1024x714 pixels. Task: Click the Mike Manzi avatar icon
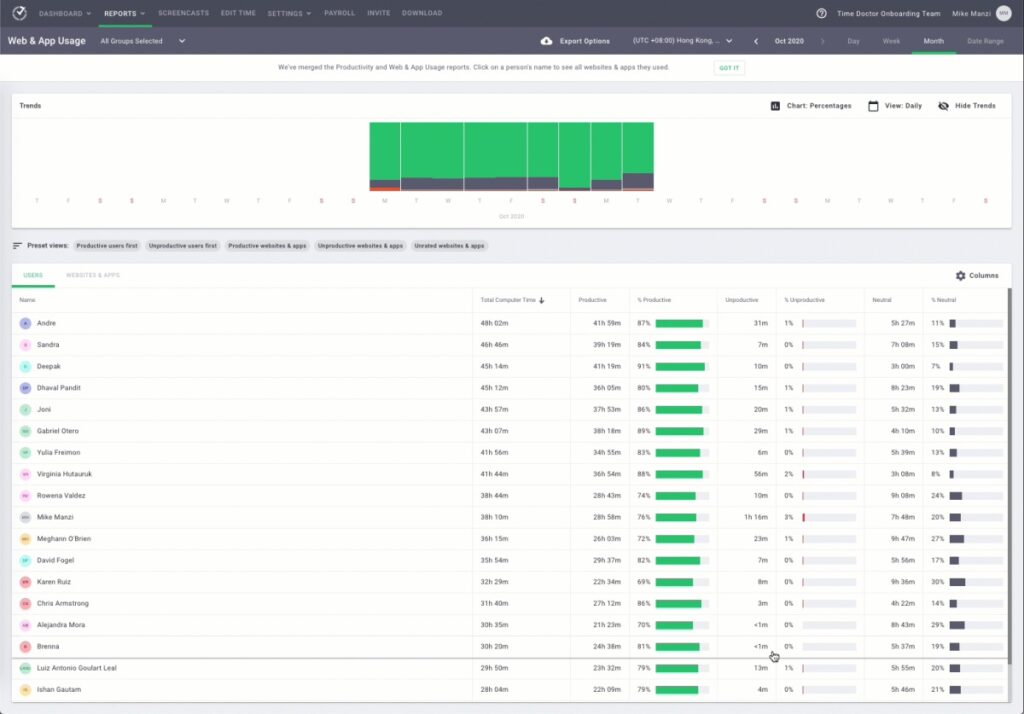pyautogui.click(x=1007, y=13)
